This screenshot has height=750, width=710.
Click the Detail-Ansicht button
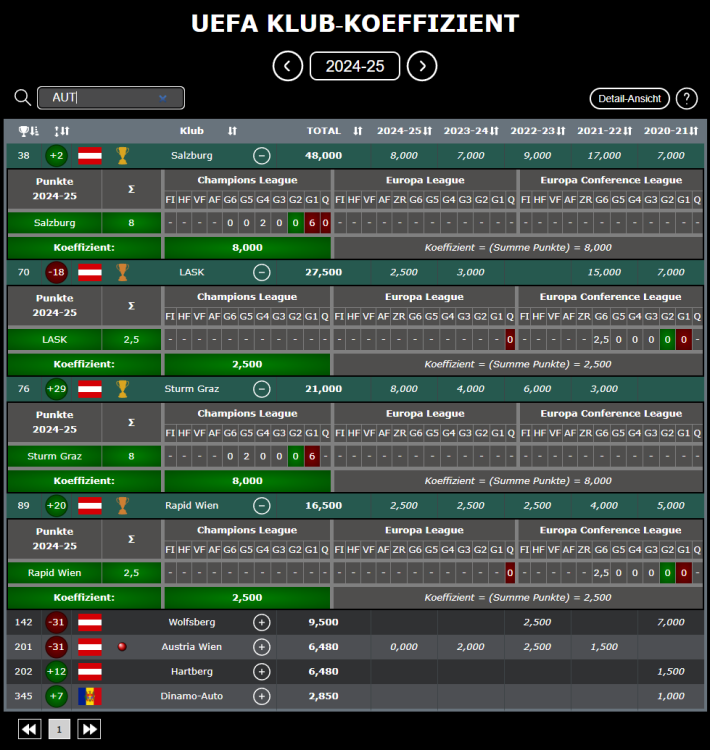(x=629, y=98)
